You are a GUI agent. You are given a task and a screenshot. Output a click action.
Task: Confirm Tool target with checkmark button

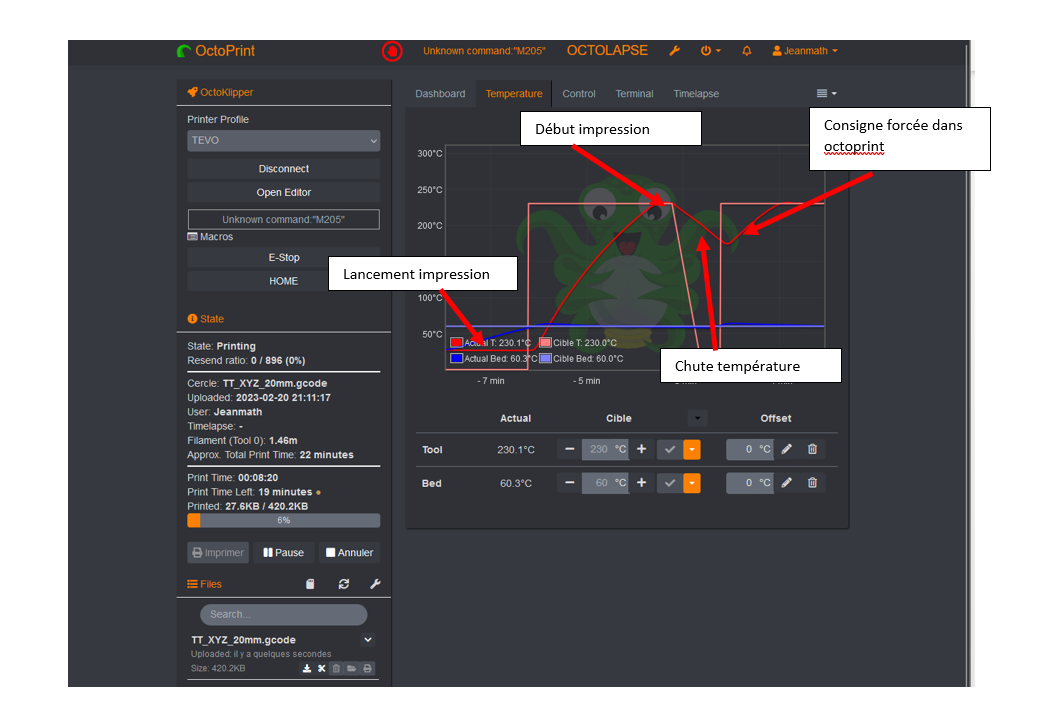coord(670,450)
